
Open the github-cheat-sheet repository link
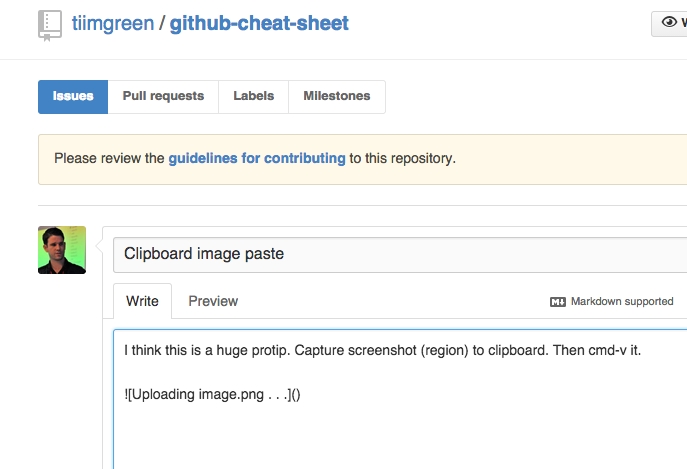(x=259, y=23)
